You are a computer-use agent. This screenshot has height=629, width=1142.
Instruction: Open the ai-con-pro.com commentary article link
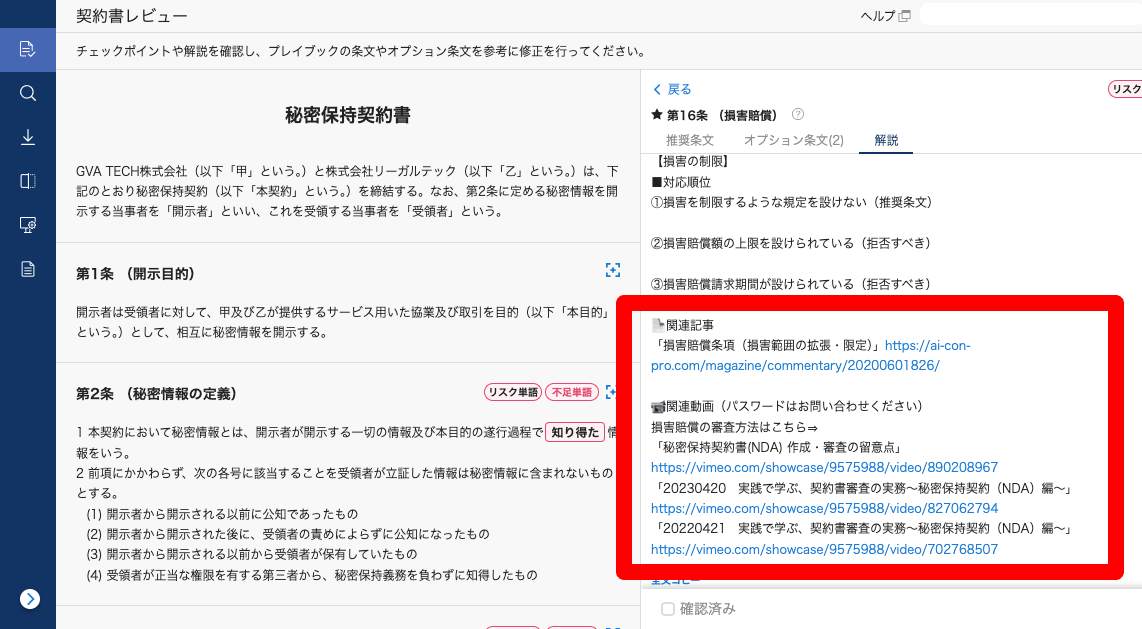[811, 355]
